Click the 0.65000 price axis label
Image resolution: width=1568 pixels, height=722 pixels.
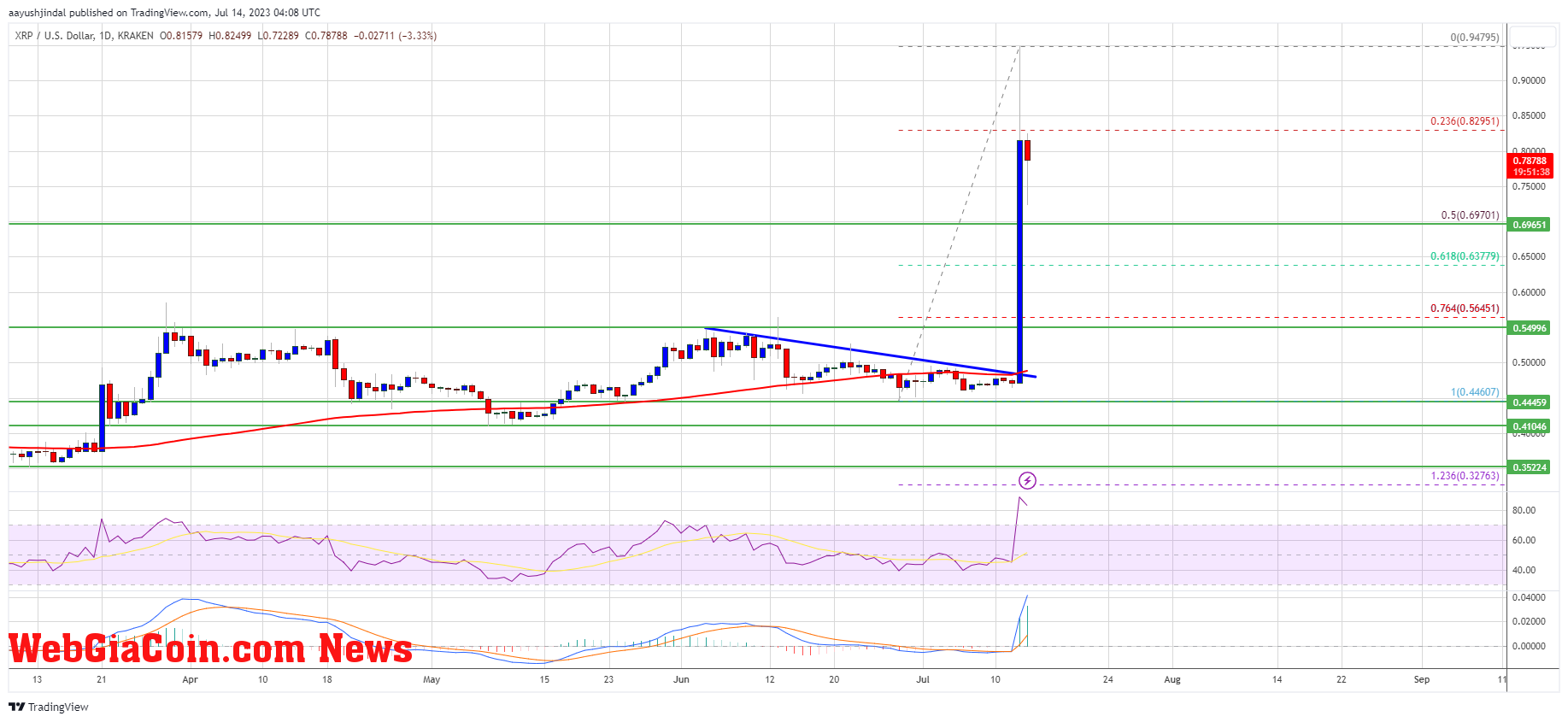pyautogui.click(x=1529, y=256)
